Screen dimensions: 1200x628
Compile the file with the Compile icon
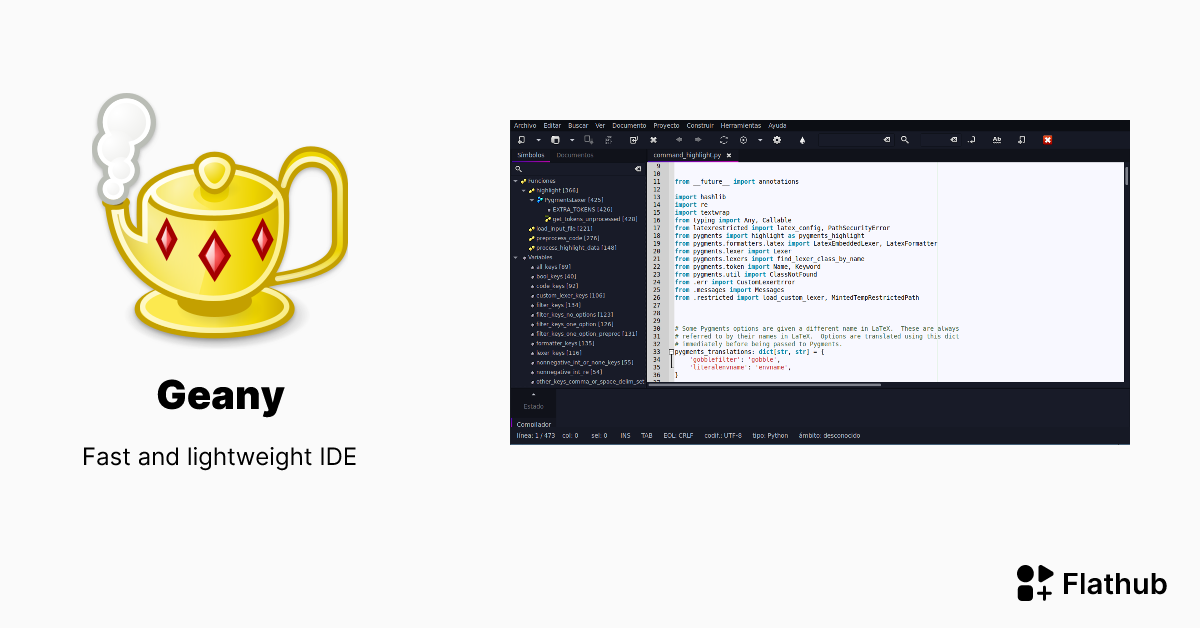(722, 139)
